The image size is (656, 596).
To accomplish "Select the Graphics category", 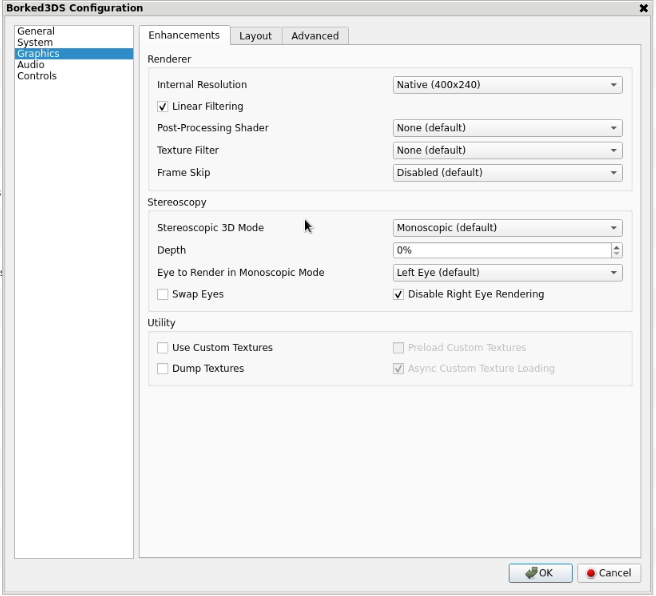I will click(x=74, y=54).
